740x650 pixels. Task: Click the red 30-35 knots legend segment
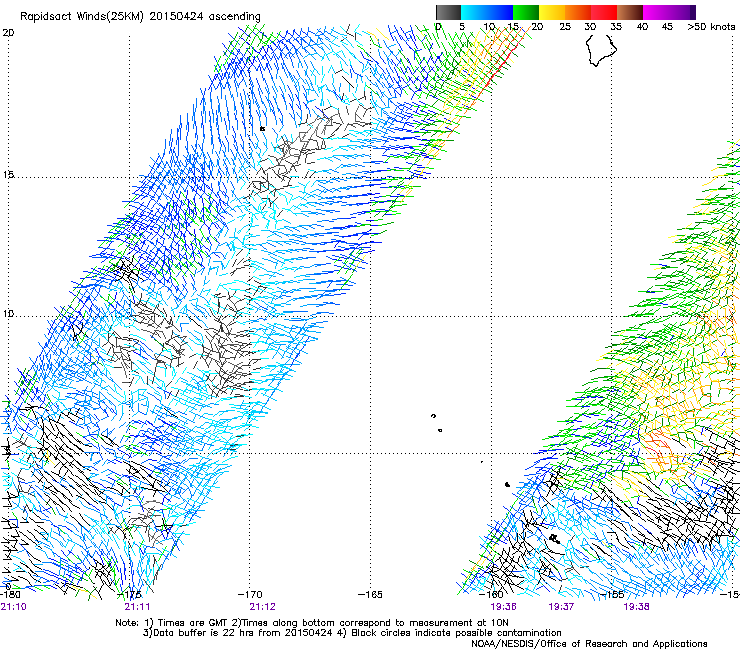[x=604, y=12]
